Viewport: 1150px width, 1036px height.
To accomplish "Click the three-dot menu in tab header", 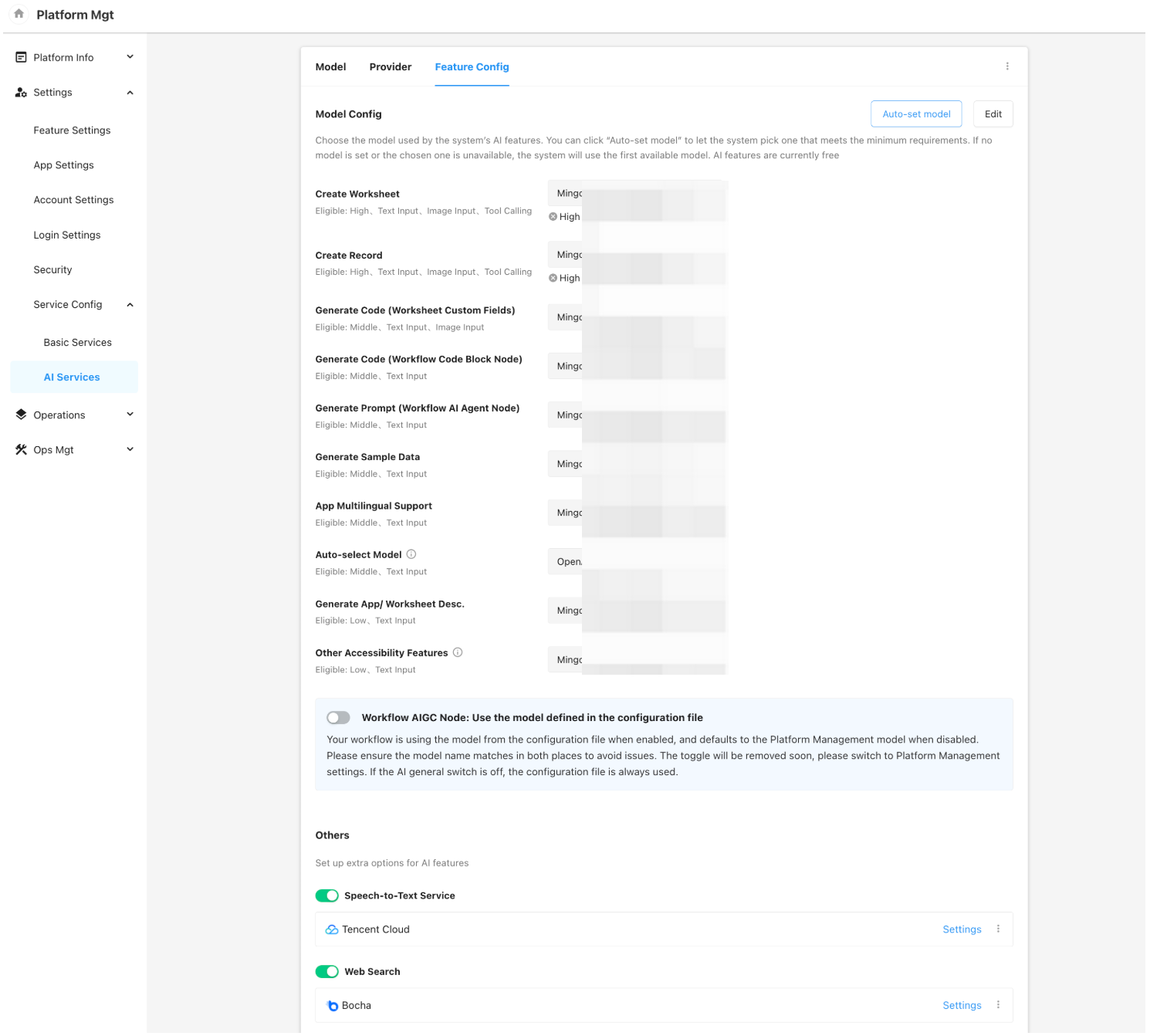I will click(1007, 66).
